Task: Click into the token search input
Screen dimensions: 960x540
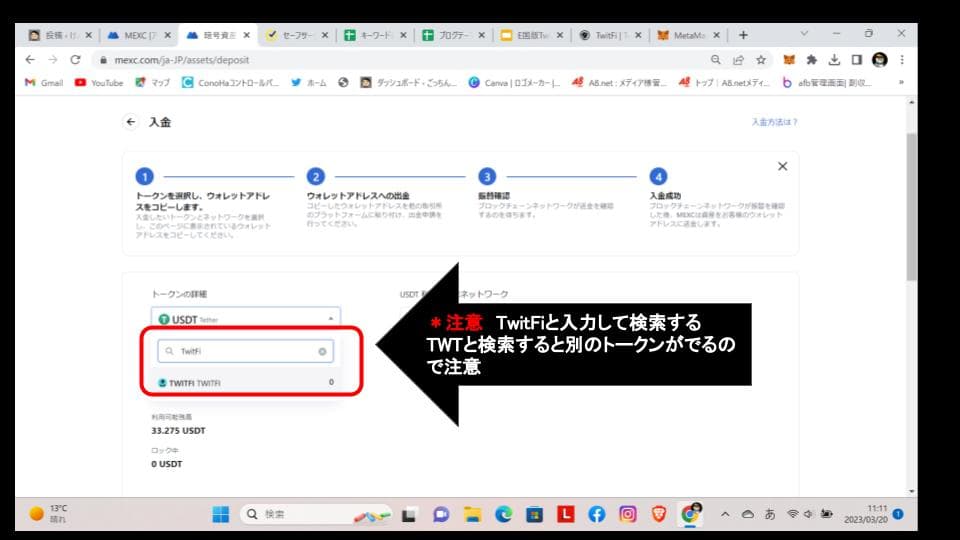Action: point(246,351)
